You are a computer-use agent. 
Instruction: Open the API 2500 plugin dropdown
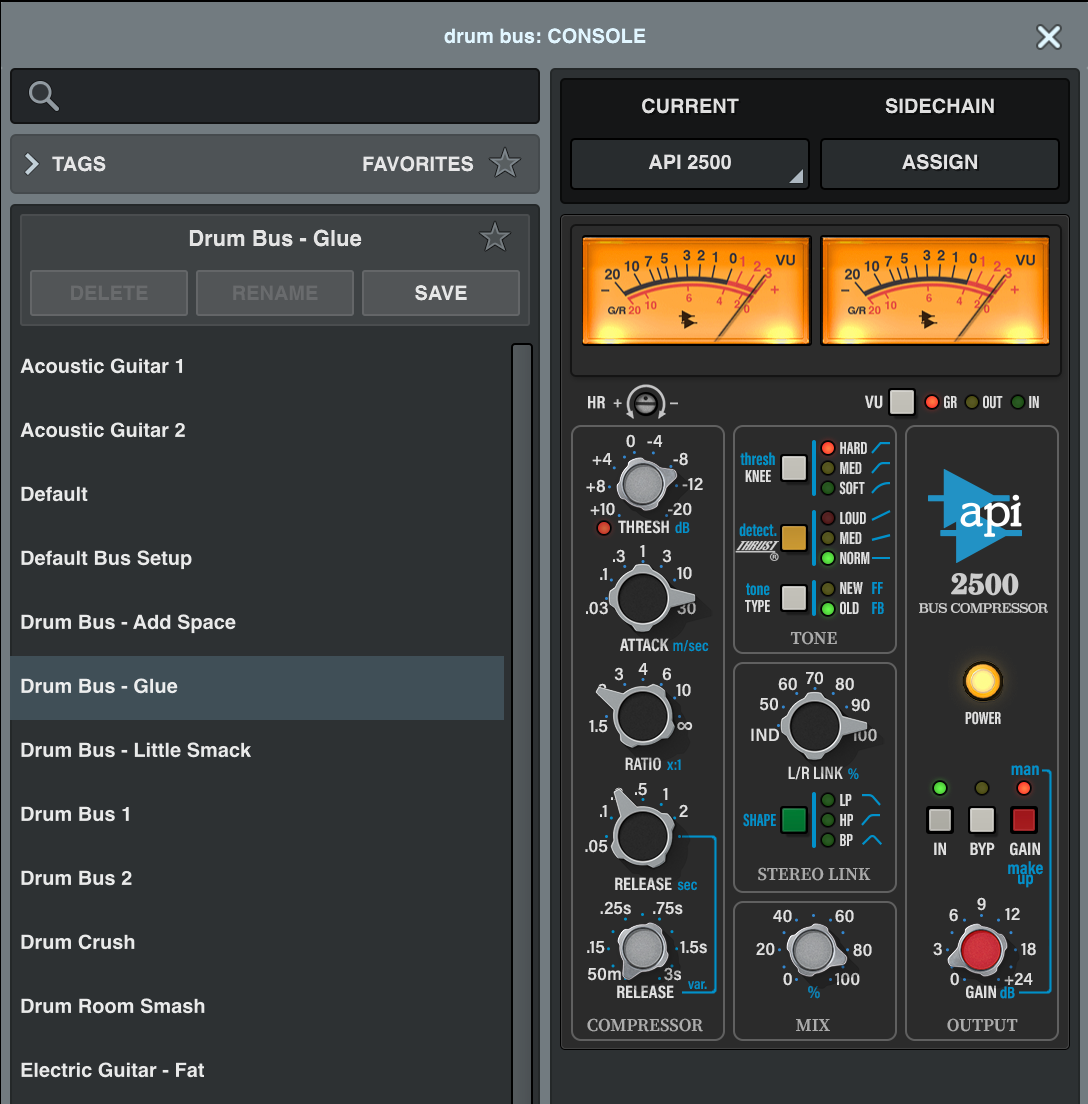689,163
